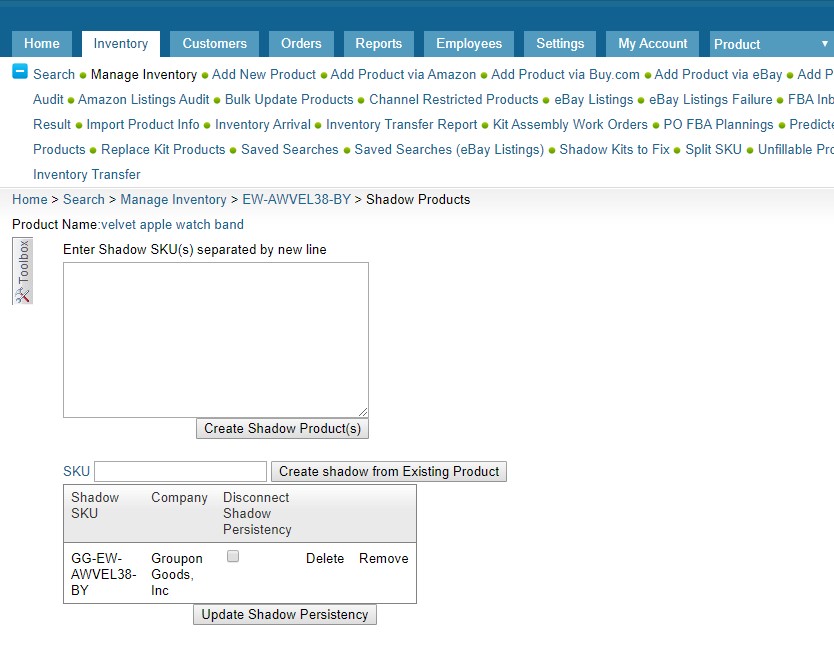The height and width of the screenshot is (645, 834).
Task: Go to the Home tab
Action: pos(41,44)
